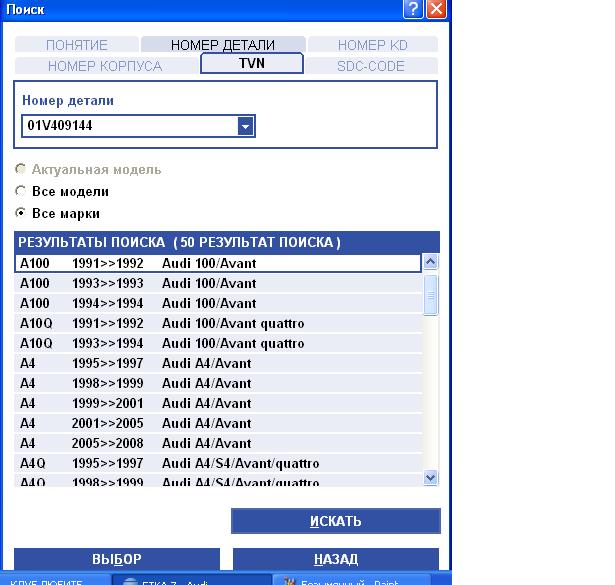Click part number field containing 01V409144

128,126
